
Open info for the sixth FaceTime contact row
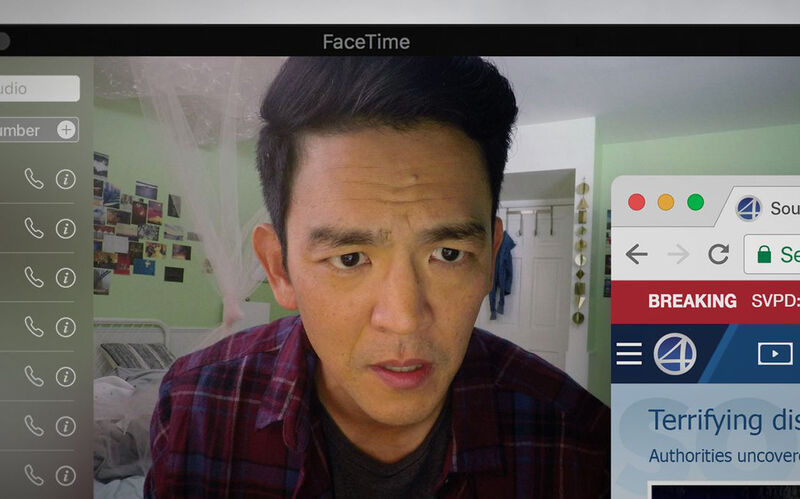click(66, 426)
